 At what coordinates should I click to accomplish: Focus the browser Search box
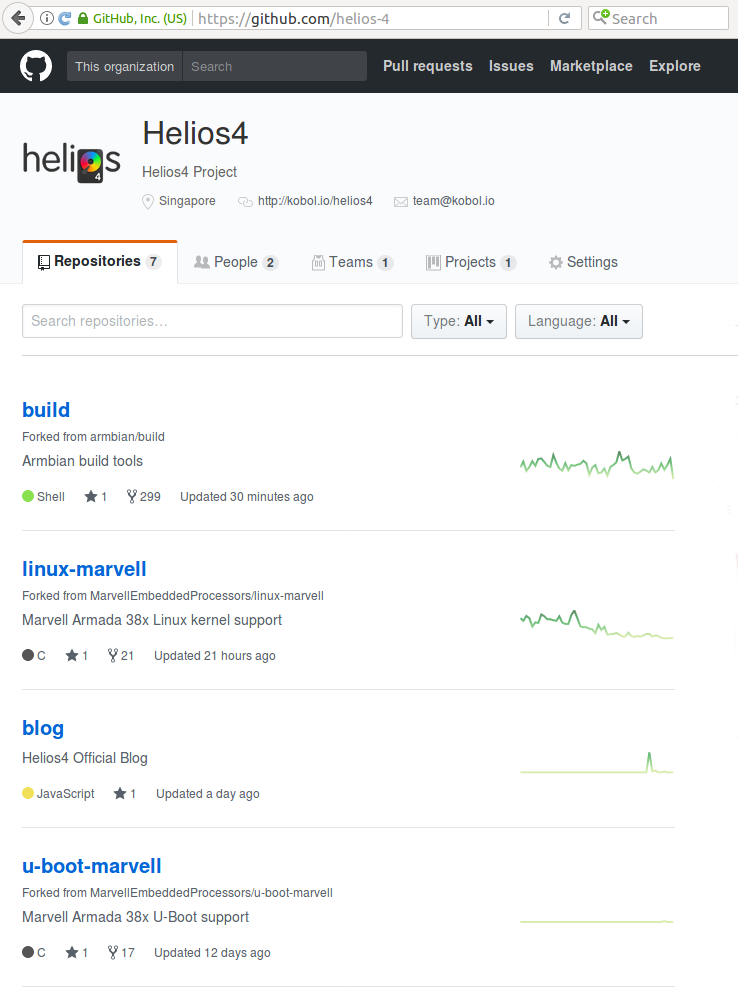click(658, 19)
